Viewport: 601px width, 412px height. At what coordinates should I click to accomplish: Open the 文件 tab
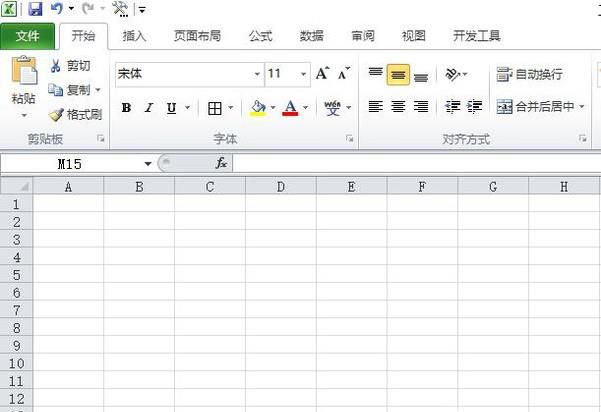[28, 36]
